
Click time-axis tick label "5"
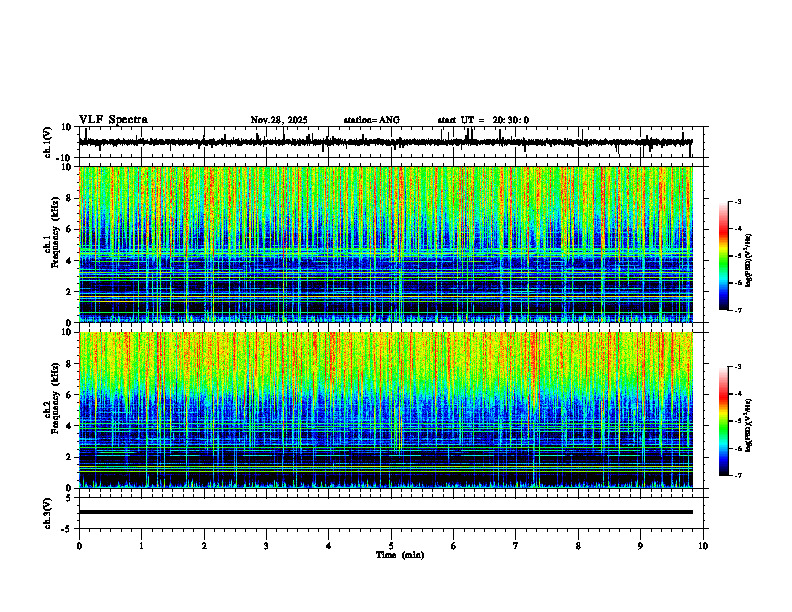click(x=391, y=546)
